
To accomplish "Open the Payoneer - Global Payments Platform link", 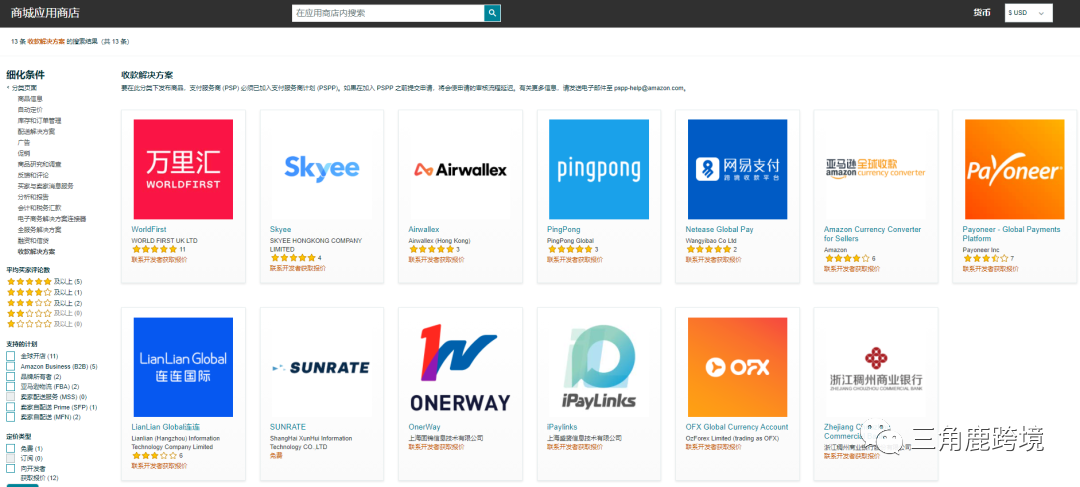I will 1011,234.
